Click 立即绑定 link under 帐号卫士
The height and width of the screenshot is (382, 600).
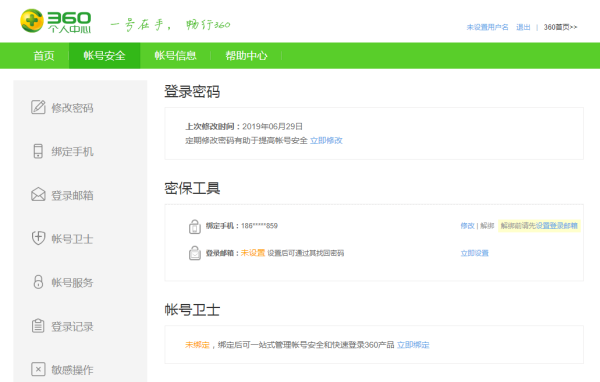[413, 345]
